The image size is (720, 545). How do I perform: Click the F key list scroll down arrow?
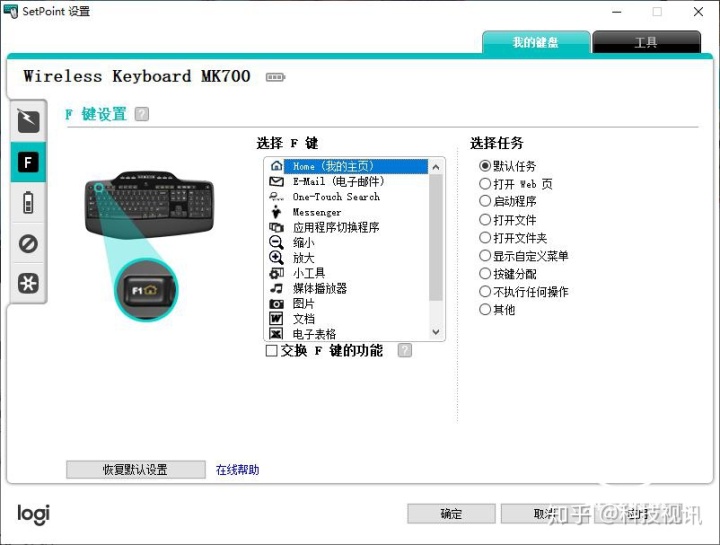436,331
